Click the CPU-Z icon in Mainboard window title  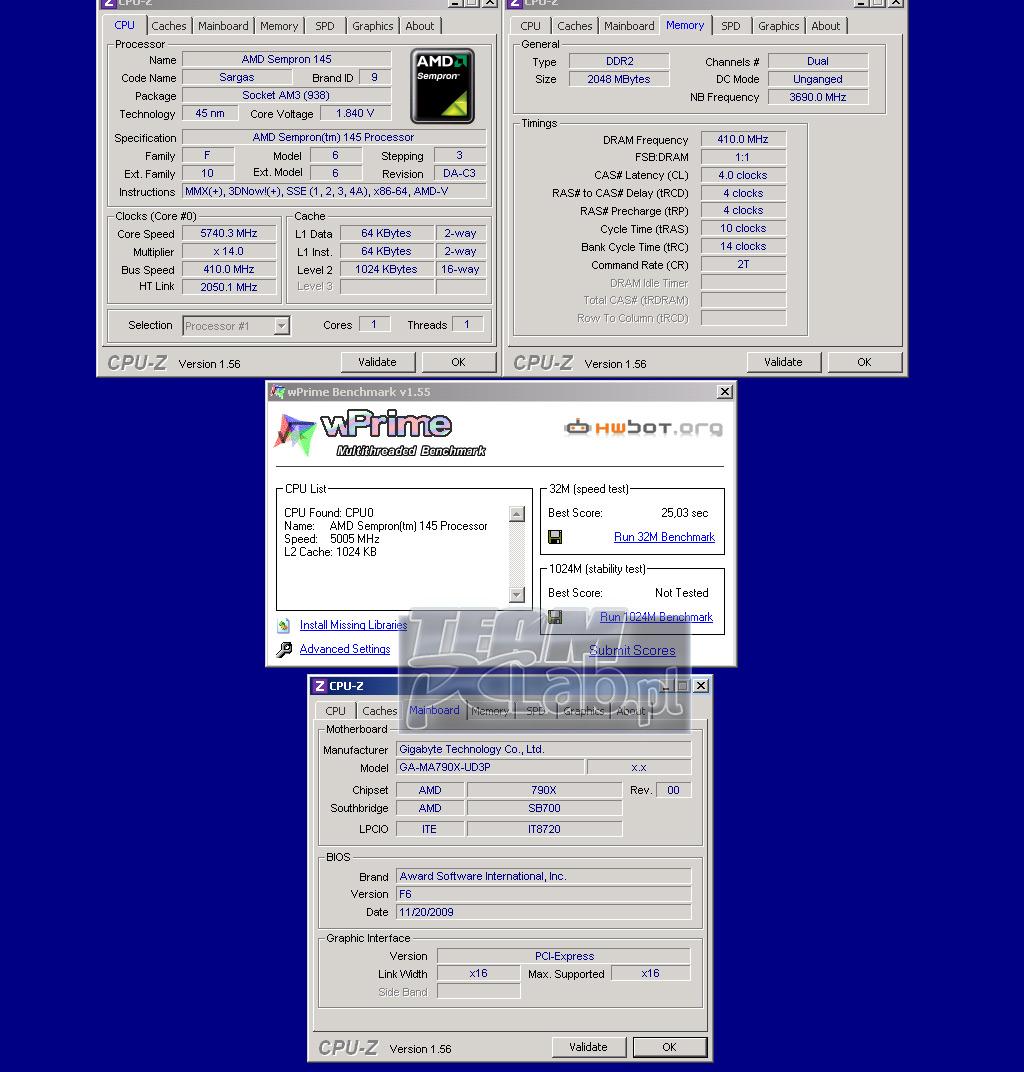click(319, 686)
